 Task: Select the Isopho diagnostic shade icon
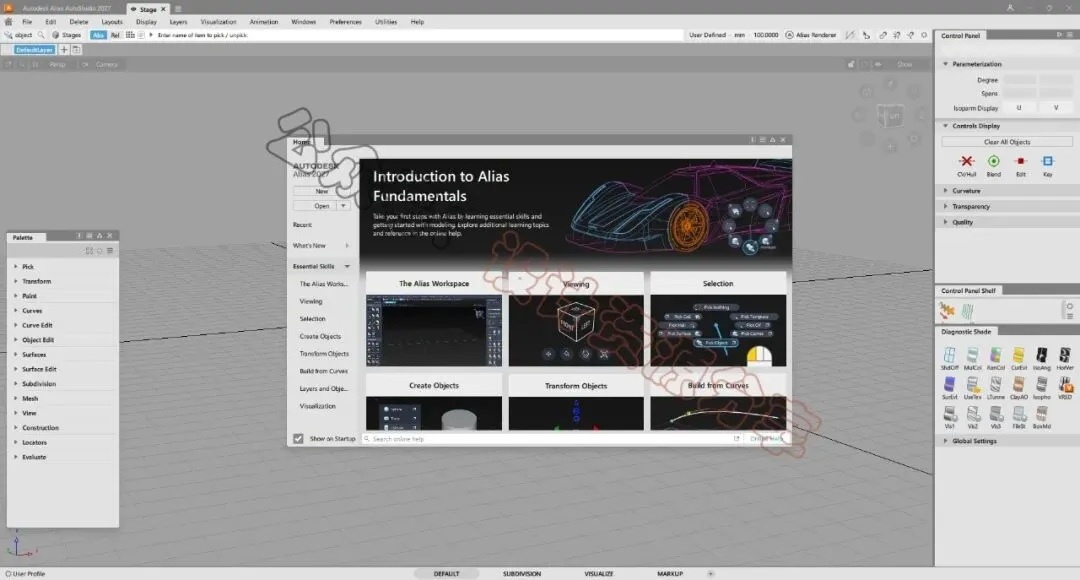click(x=1041, y=384)
